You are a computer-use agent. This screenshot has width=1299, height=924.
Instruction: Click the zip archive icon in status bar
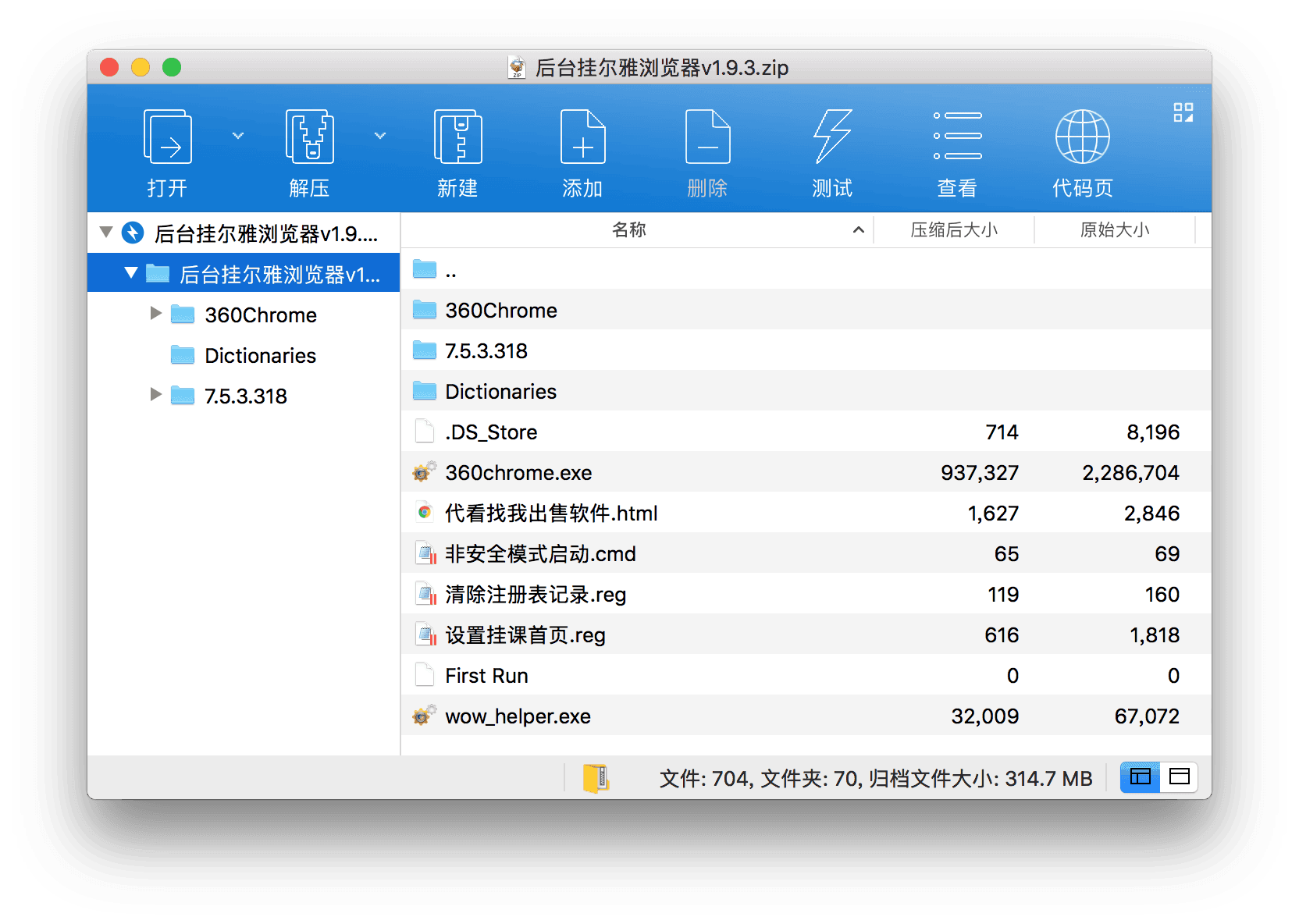[596, 778]
